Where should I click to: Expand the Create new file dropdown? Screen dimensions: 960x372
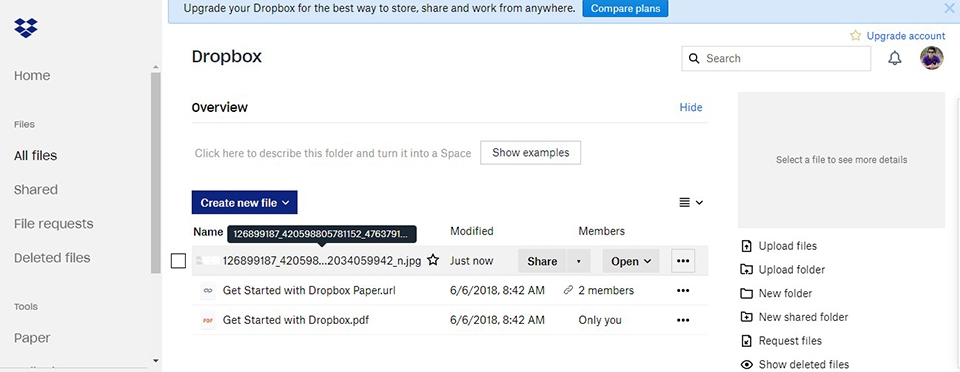tap(244, 203)
